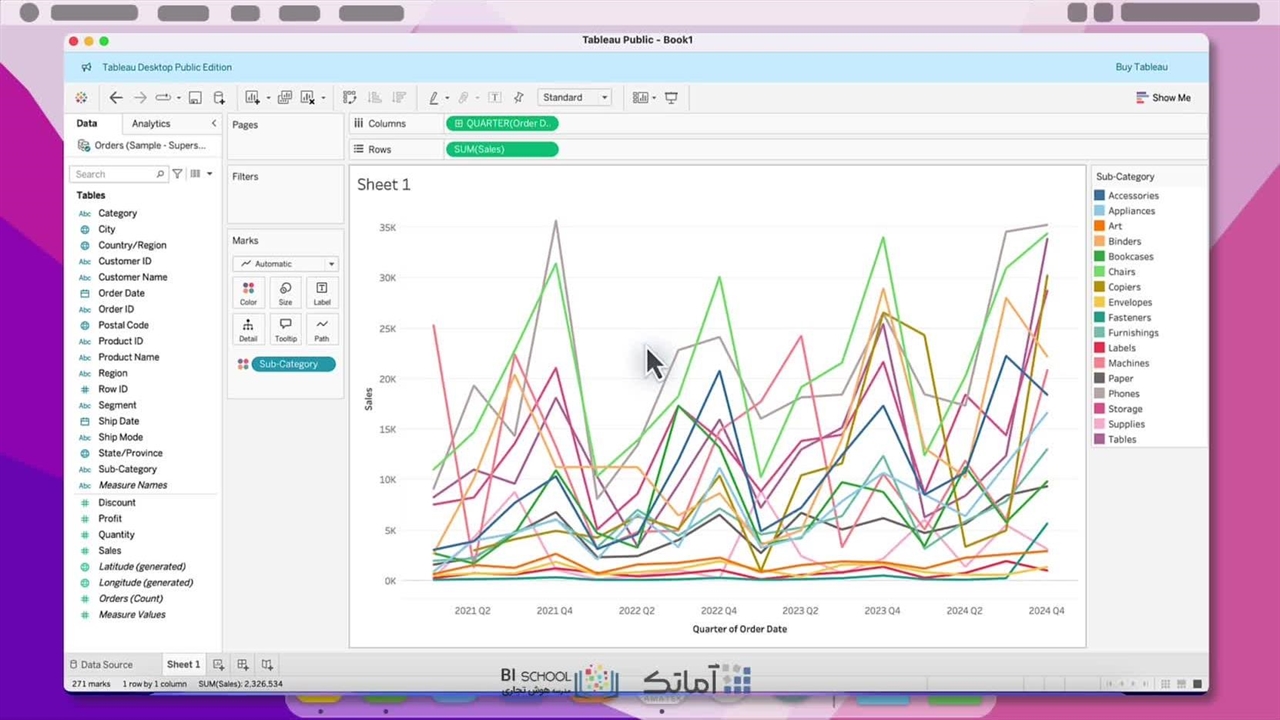The image size is (1280, 720).
Task: Open the Standard fit dropdown
Action: pos(575,98)
